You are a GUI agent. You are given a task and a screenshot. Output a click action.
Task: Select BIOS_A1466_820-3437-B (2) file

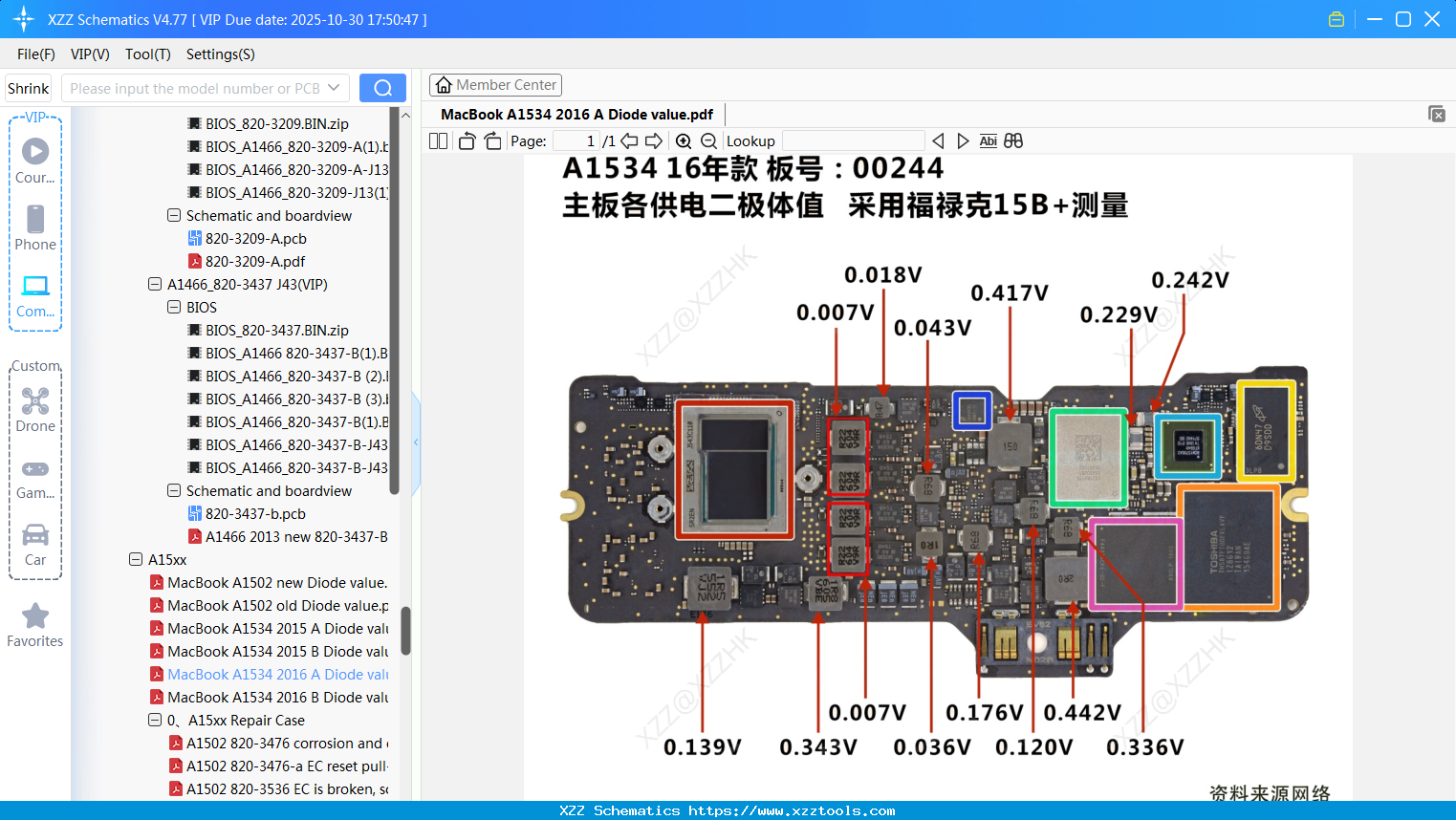click(296, 376)
